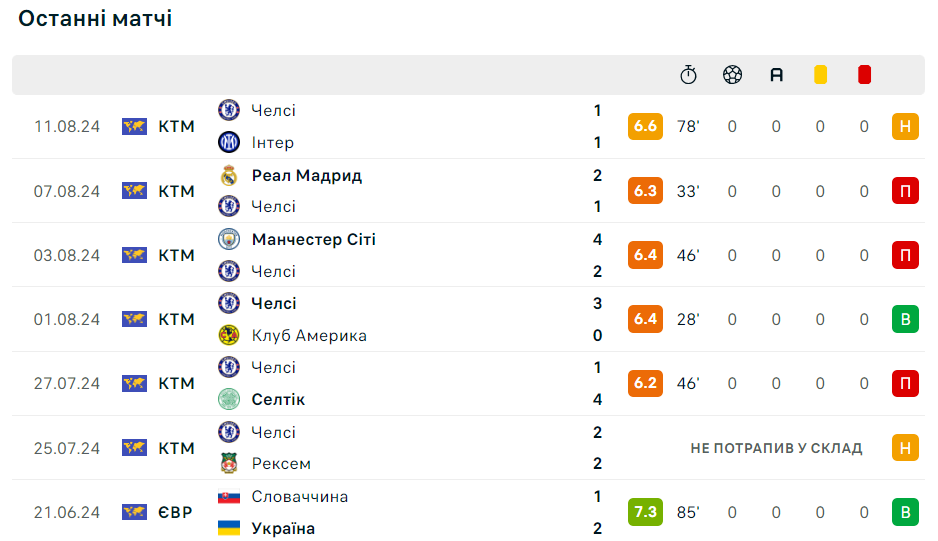Click the Wrexham club crest

point(229,463)
